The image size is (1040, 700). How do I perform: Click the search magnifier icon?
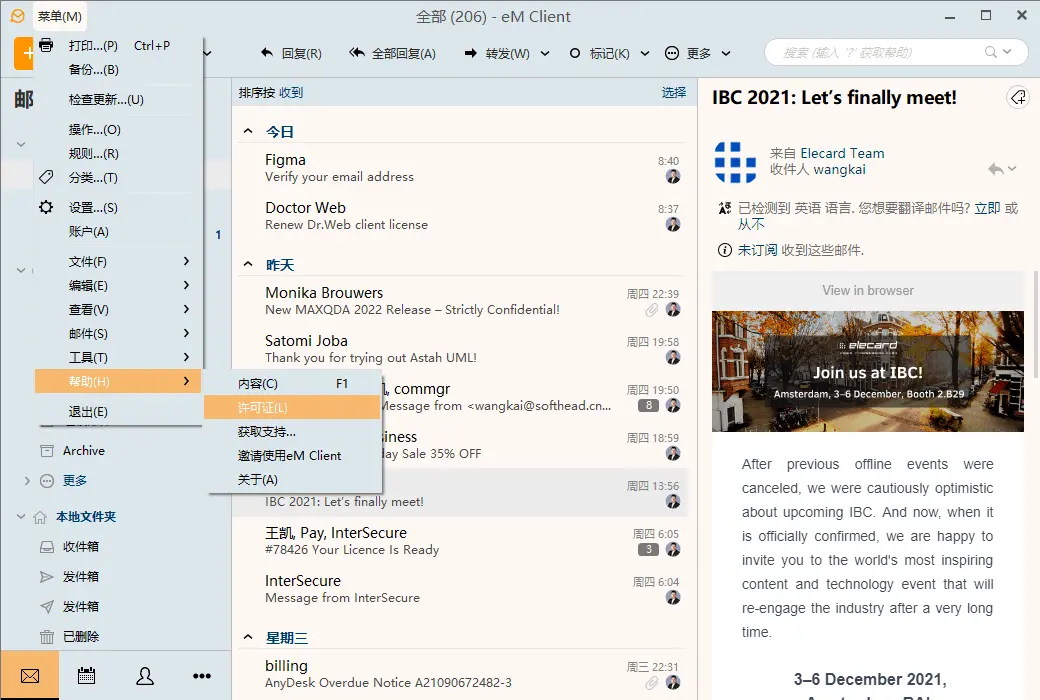tap(991, 52)
